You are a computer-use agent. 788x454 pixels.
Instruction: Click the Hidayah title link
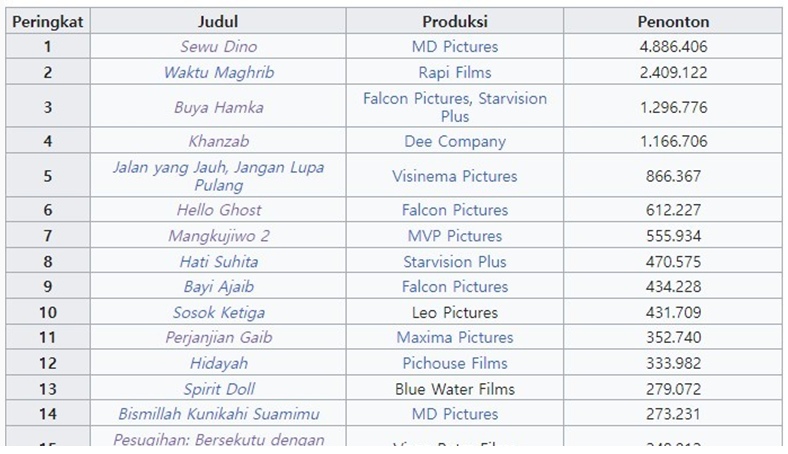pyautogui.click(x=218, y=364)
